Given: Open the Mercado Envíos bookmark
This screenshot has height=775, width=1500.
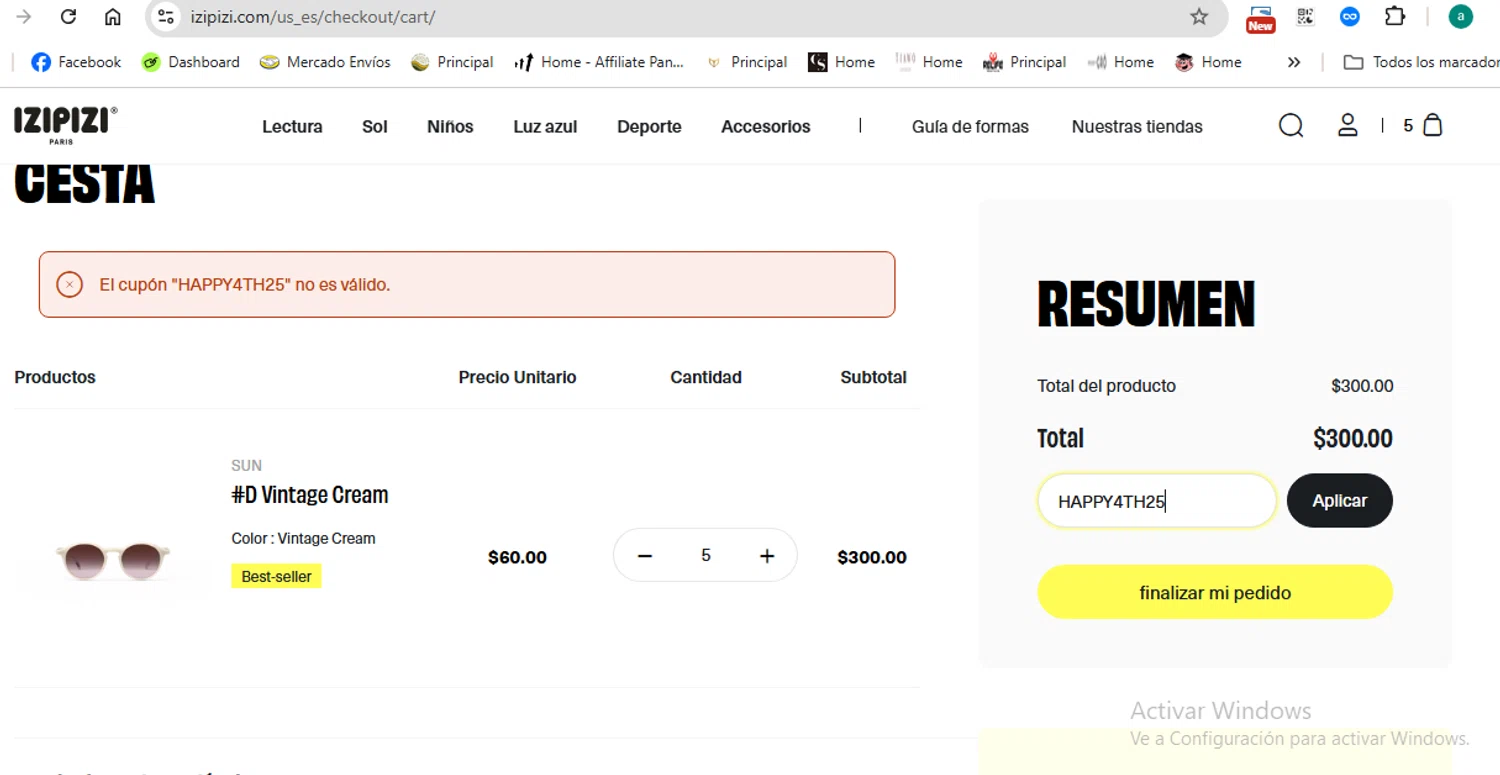Looking at the screenshot, I should coord(325,62).
